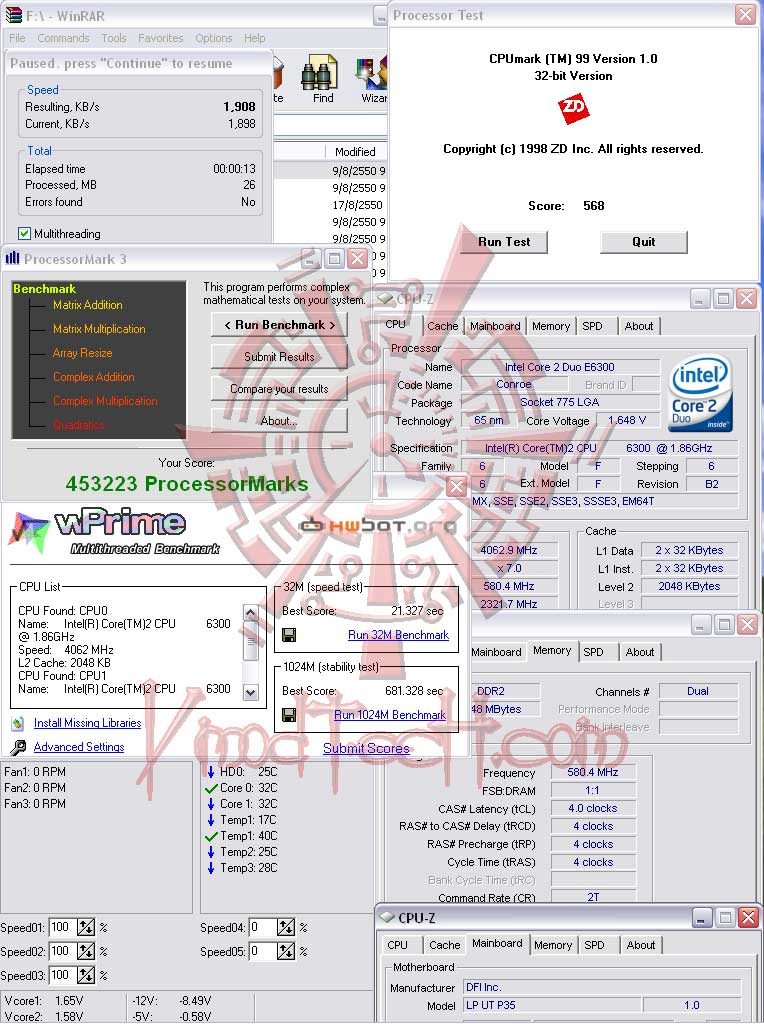Adjust the Speed03 spinner control
This screenshot has height=1024, width=764.
pos(86,976)
